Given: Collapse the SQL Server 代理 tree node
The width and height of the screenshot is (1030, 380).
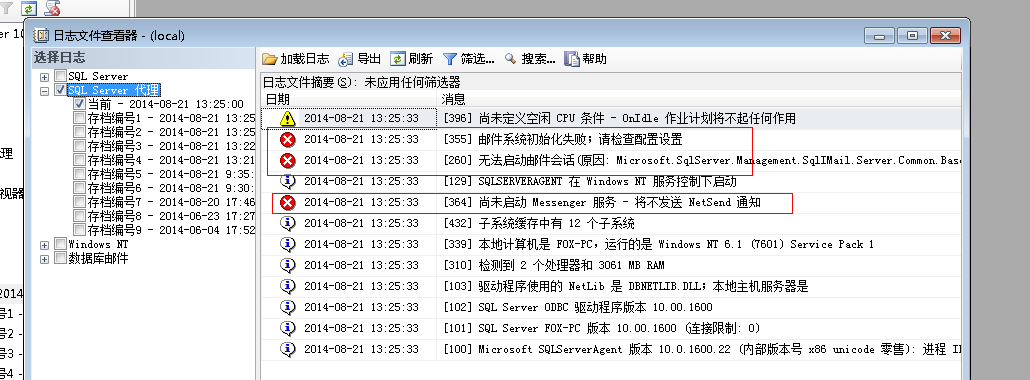Looking at the screenshot, I should (x=45, y=91).
